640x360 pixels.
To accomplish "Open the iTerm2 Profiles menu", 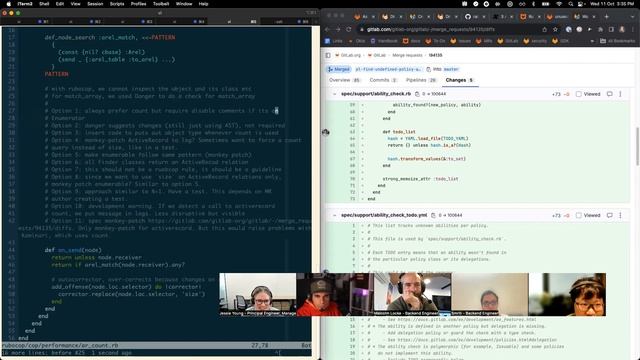I will 138,4.
